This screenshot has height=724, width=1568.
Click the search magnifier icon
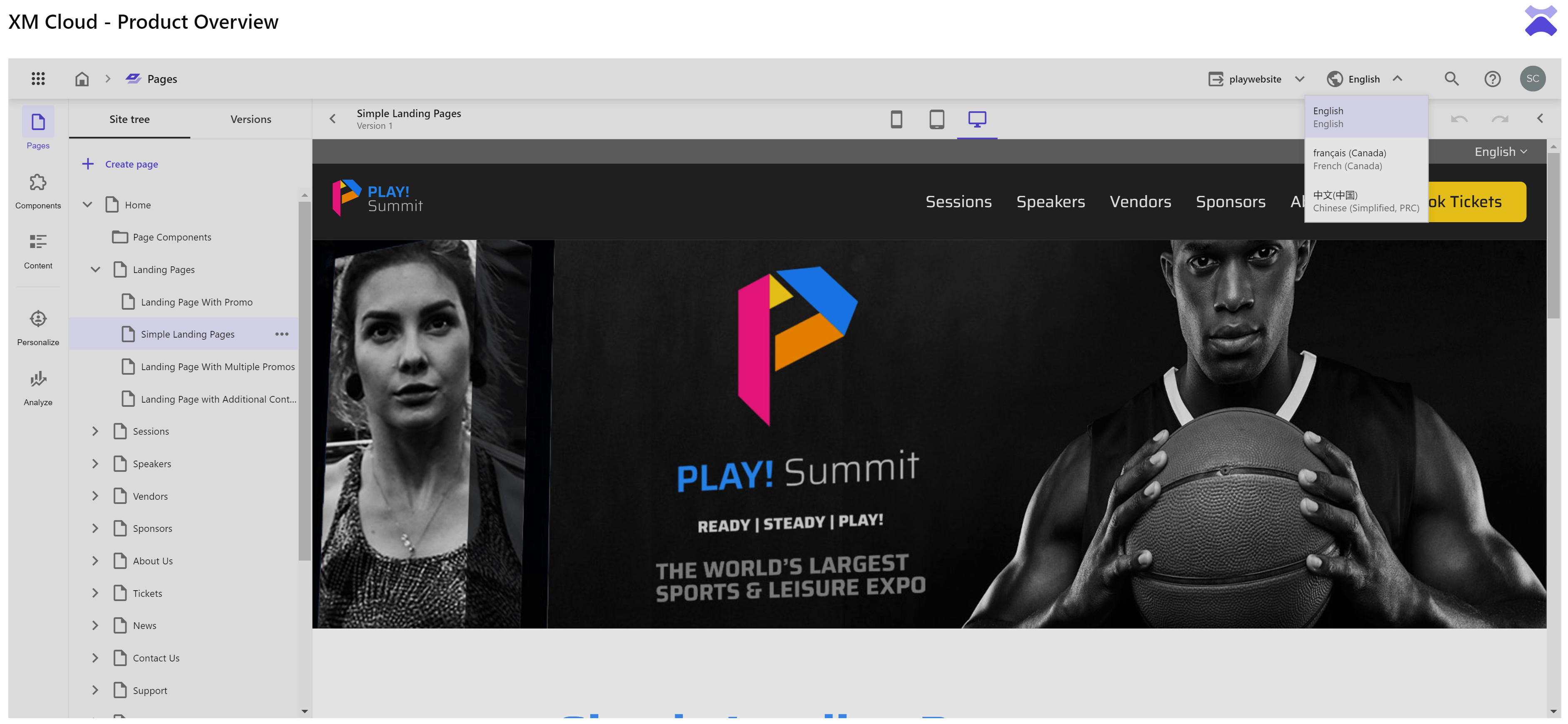[1451, 78]
